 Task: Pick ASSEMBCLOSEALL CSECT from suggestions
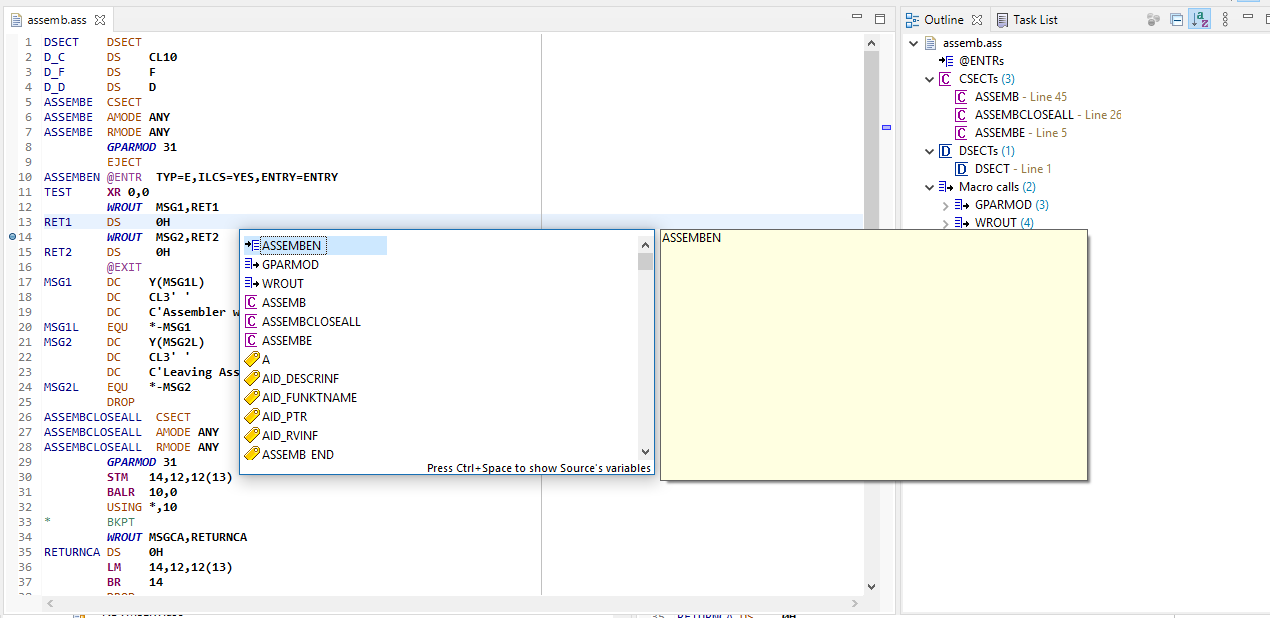tap(310, 321)
